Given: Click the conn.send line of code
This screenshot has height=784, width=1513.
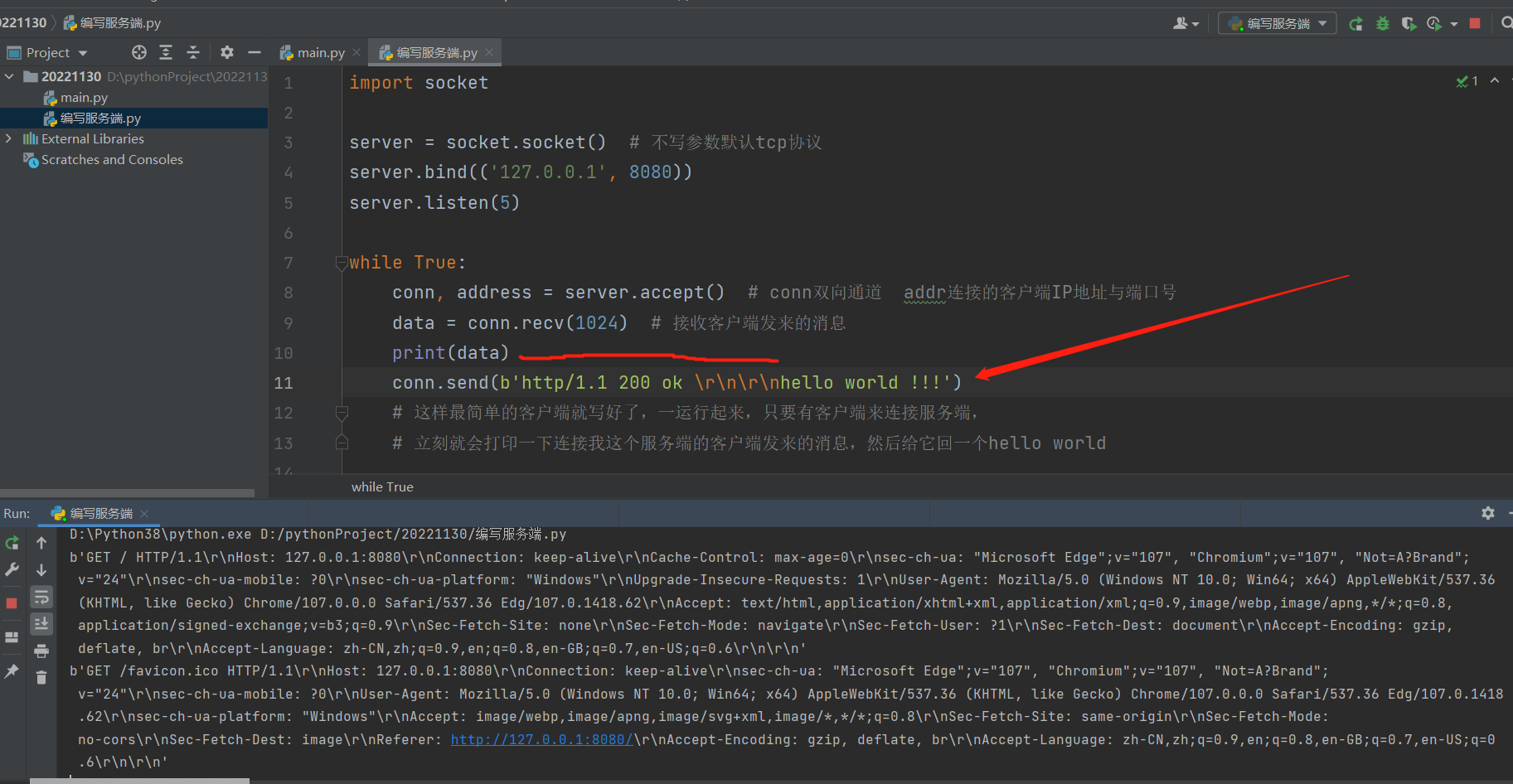Looking at the screenshot, I should point(676,383).
